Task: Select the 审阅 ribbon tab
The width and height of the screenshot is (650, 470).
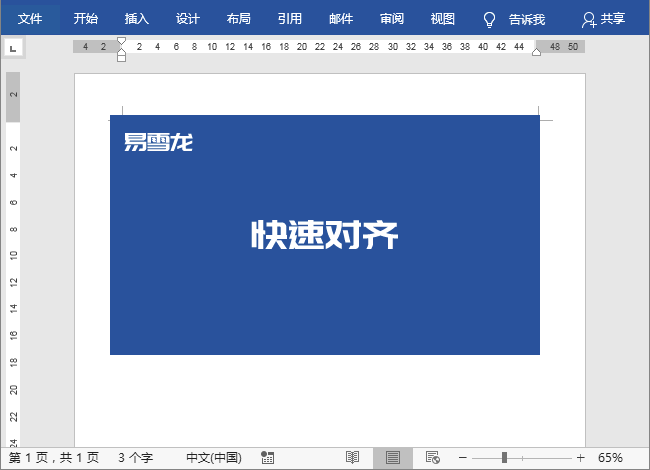Action: coord(392,19)
